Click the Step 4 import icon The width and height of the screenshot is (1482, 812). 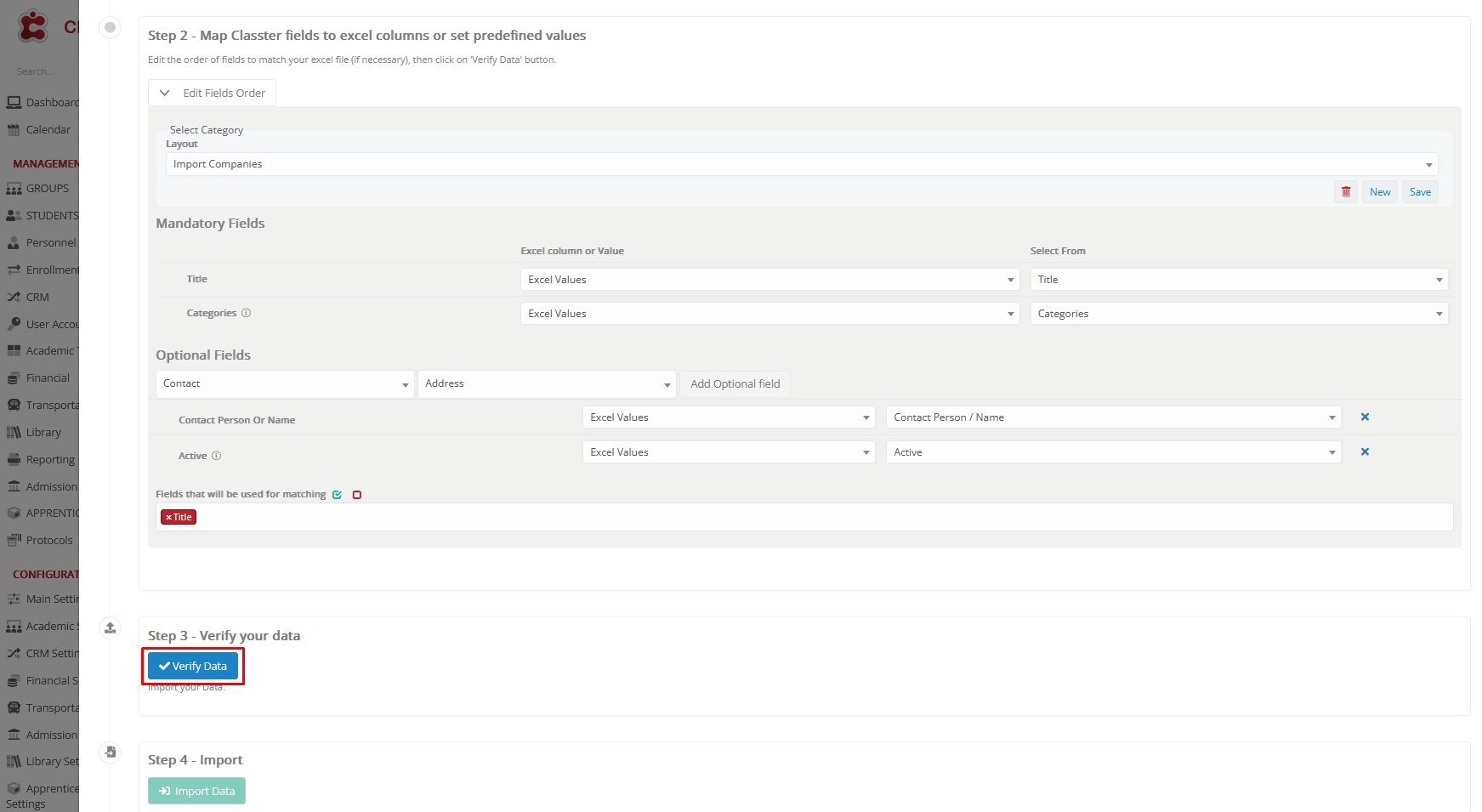coord(110,752)
